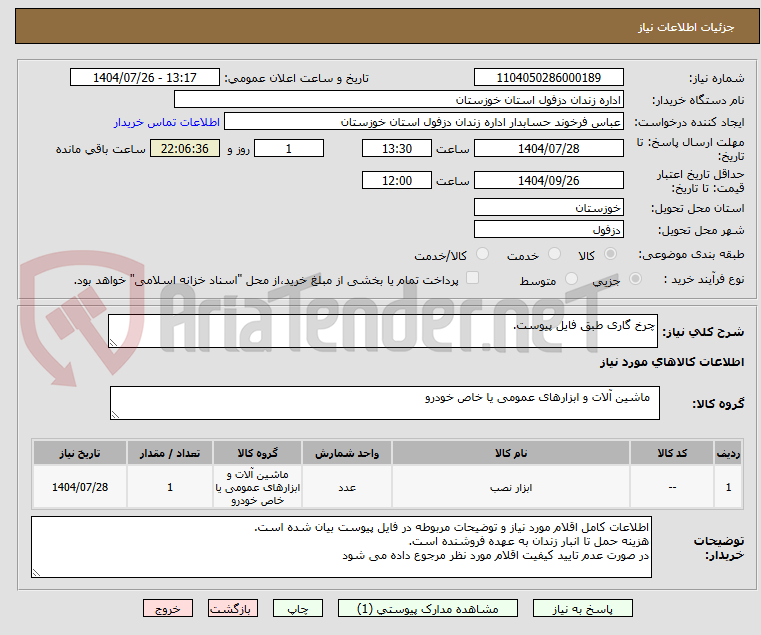761x635 pixels.
Task: Click the deadline time 13:30 field
Action: point(397,149)
